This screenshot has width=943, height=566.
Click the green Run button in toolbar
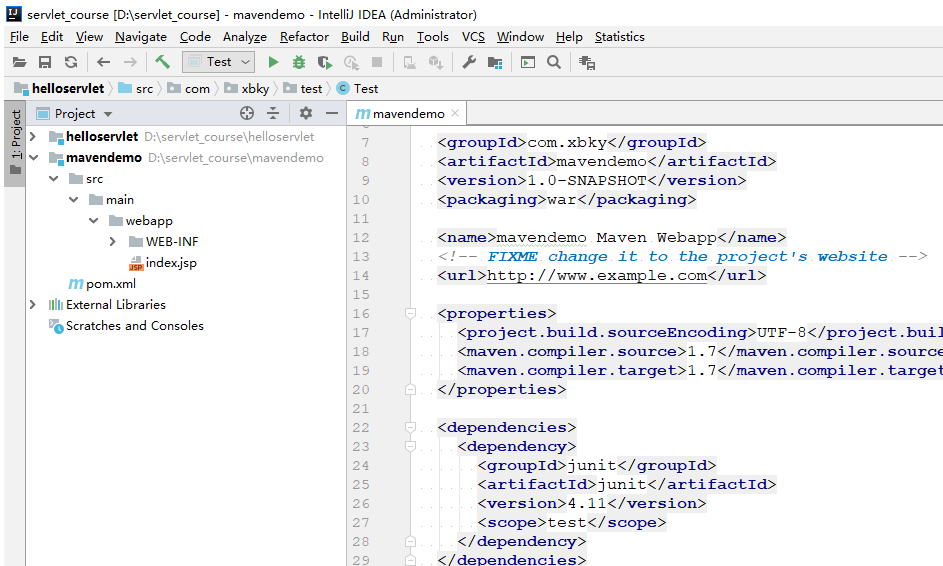click(273, 62)
